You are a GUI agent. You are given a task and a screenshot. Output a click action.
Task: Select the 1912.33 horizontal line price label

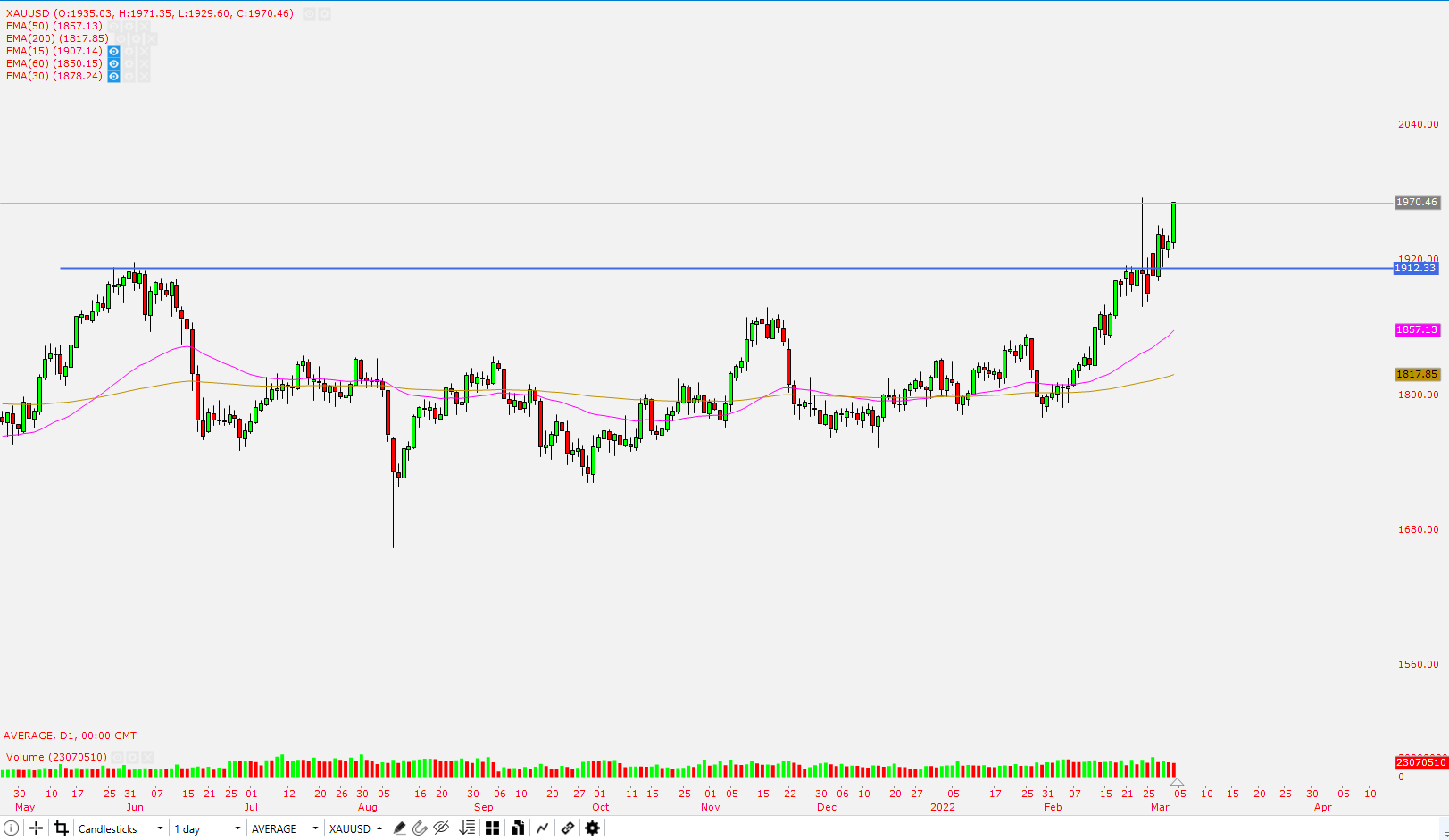point(1415,268)
